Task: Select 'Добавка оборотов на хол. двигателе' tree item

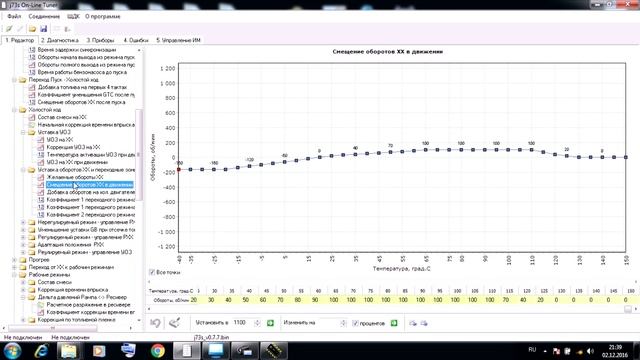Action: click(91, 192)
